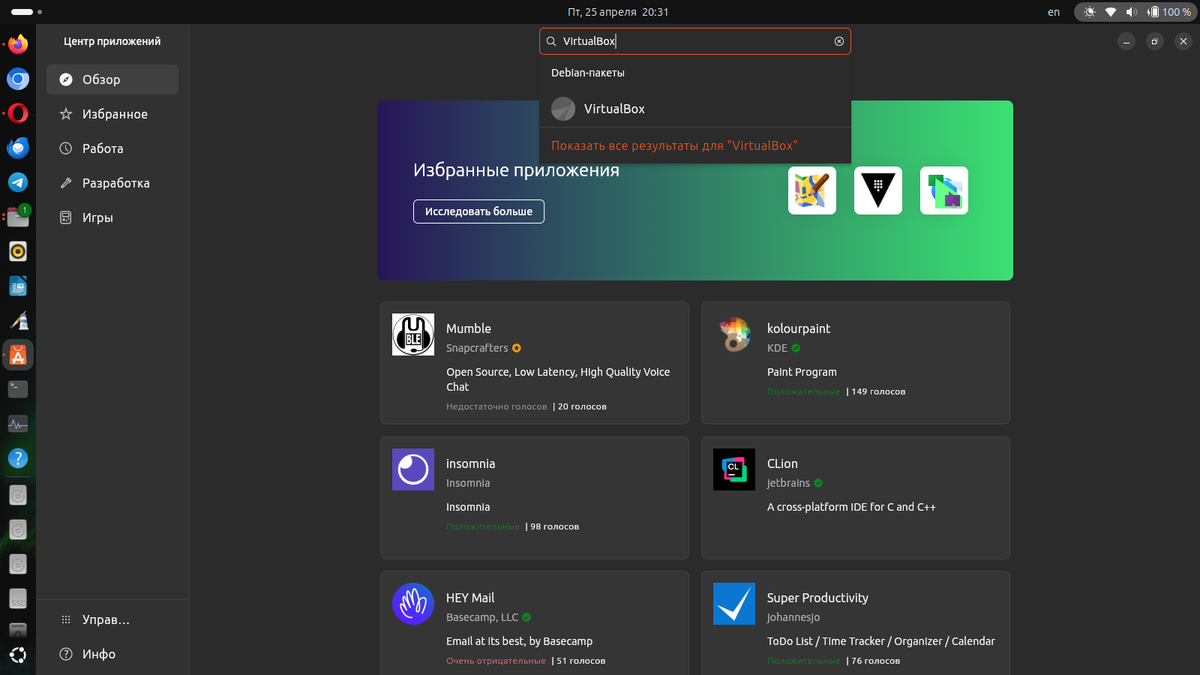Open the black triangle app in the featured banner

[877, 190]
